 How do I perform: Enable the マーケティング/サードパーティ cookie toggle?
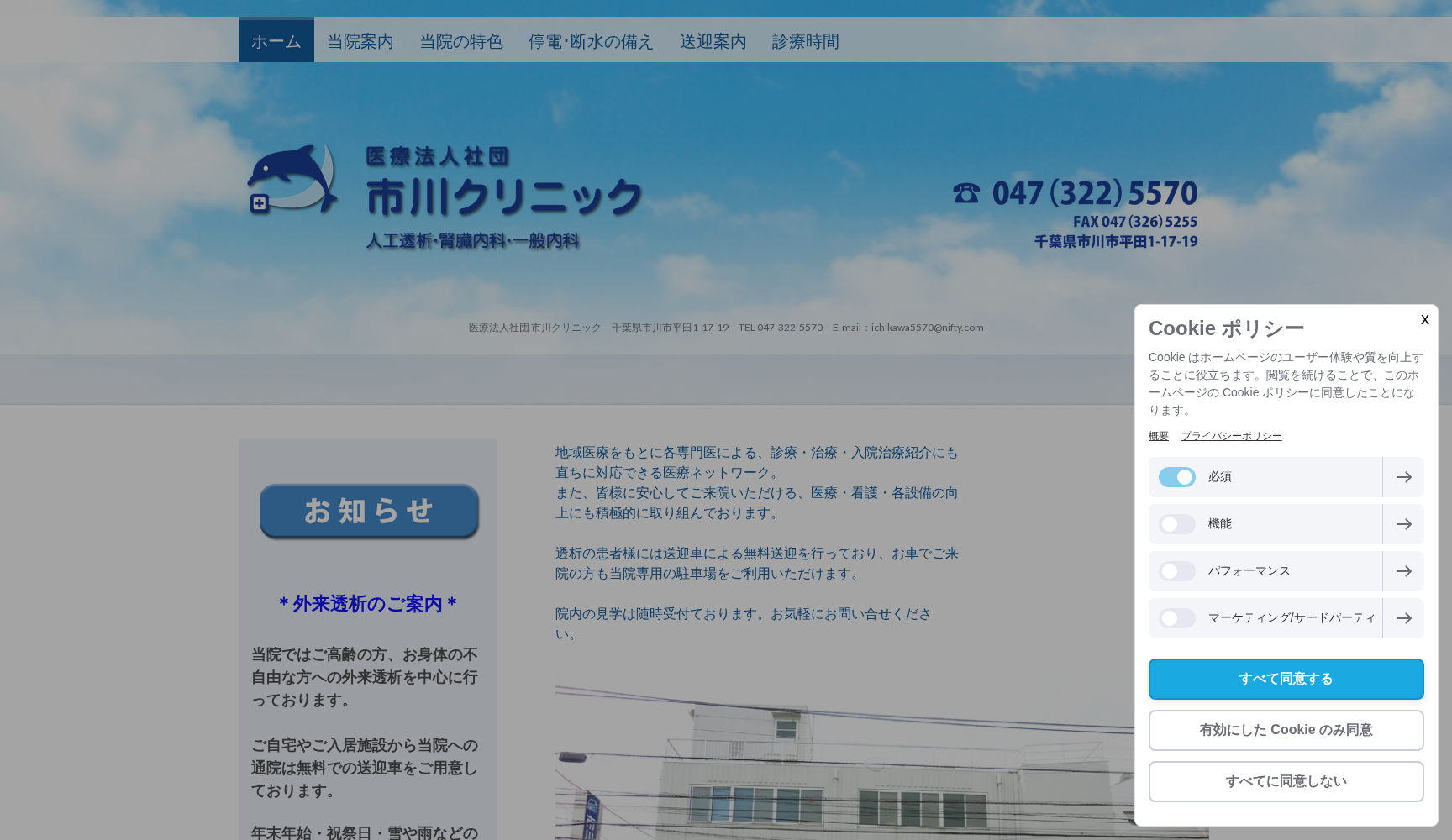click(1176, 618)
